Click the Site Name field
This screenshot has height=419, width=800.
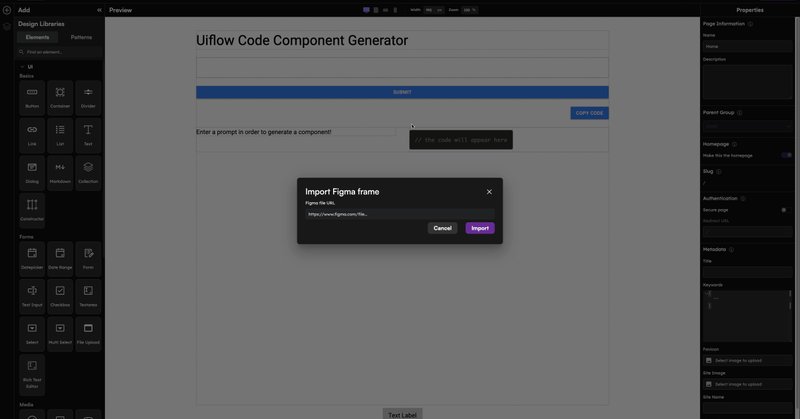click(747, 408)
